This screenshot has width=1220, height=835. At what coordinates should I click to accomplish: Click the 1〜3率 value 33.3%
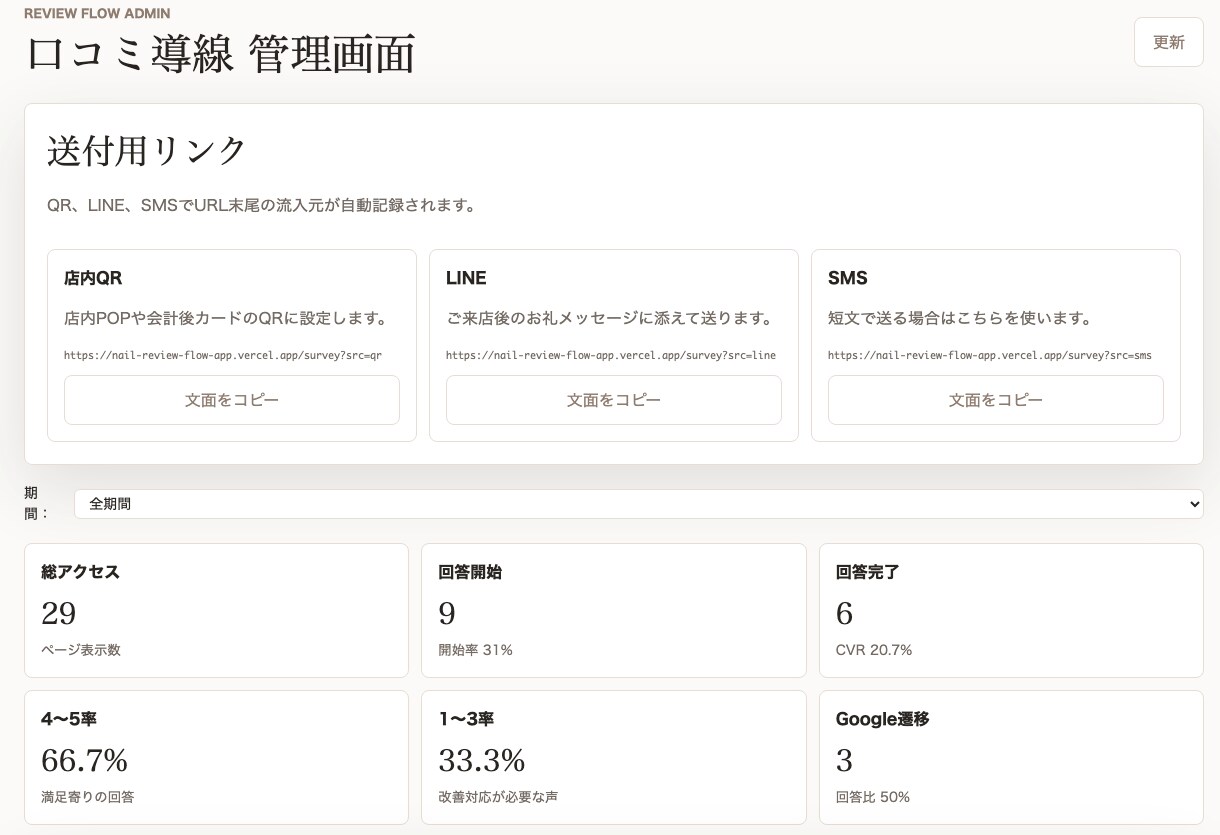point(482,761)
